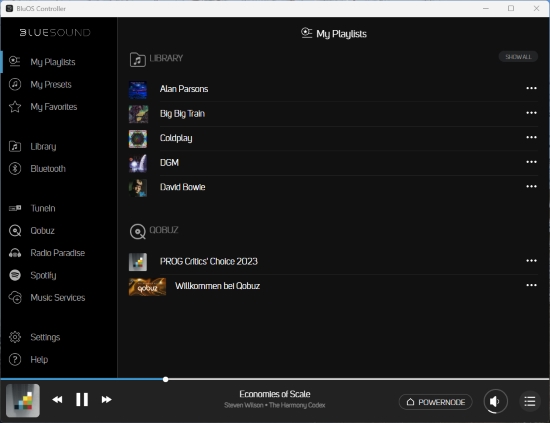Open TuneIn service
The height and width of the screenshot is (423, 550).
(43, 208)
